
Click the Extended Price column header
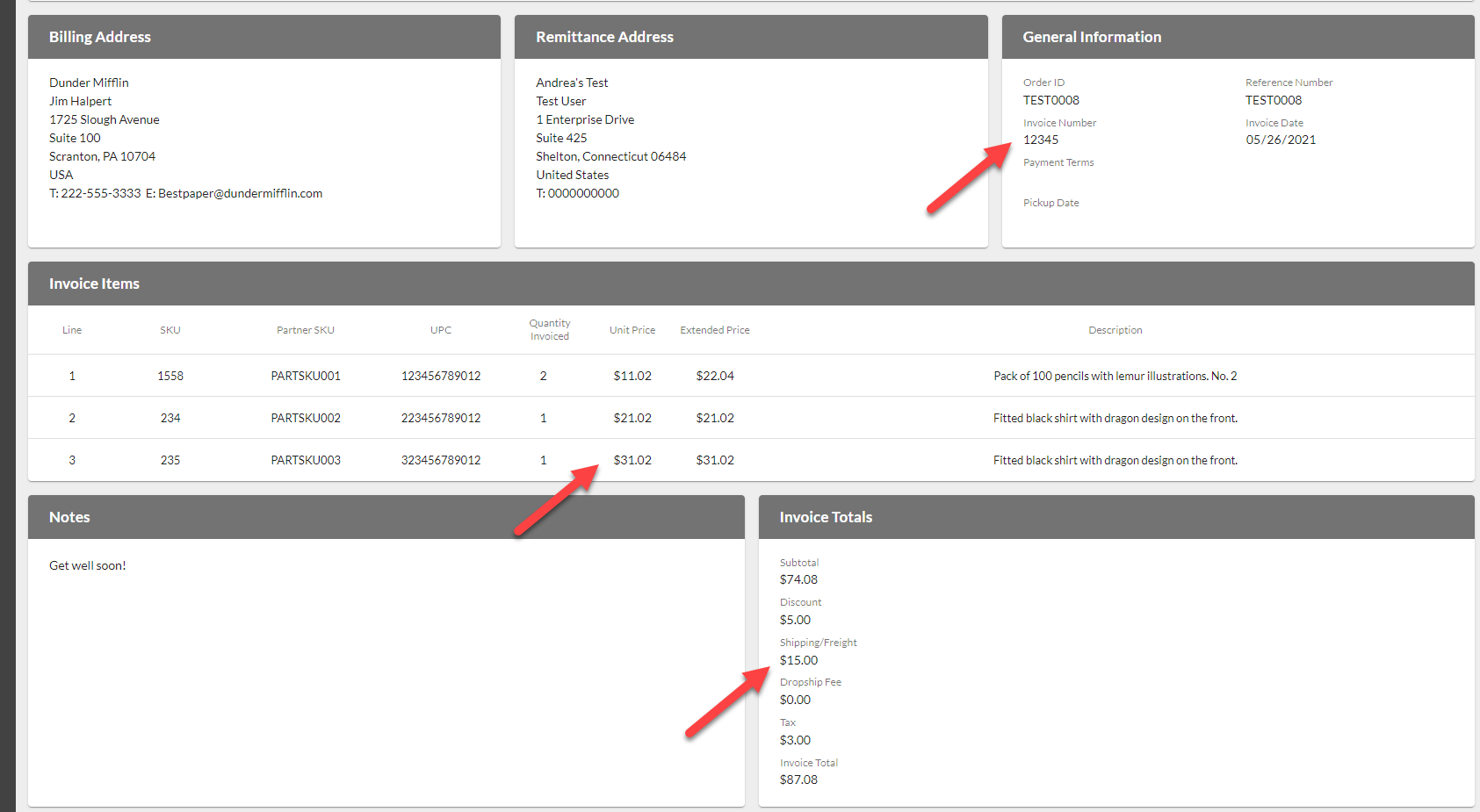[x=714, y=330]
